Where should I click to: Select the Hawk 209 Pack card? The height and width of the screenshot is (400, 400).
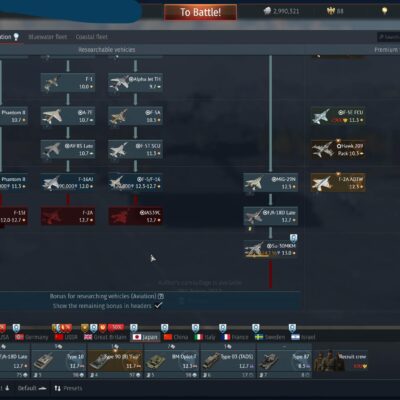coord(338,149)
